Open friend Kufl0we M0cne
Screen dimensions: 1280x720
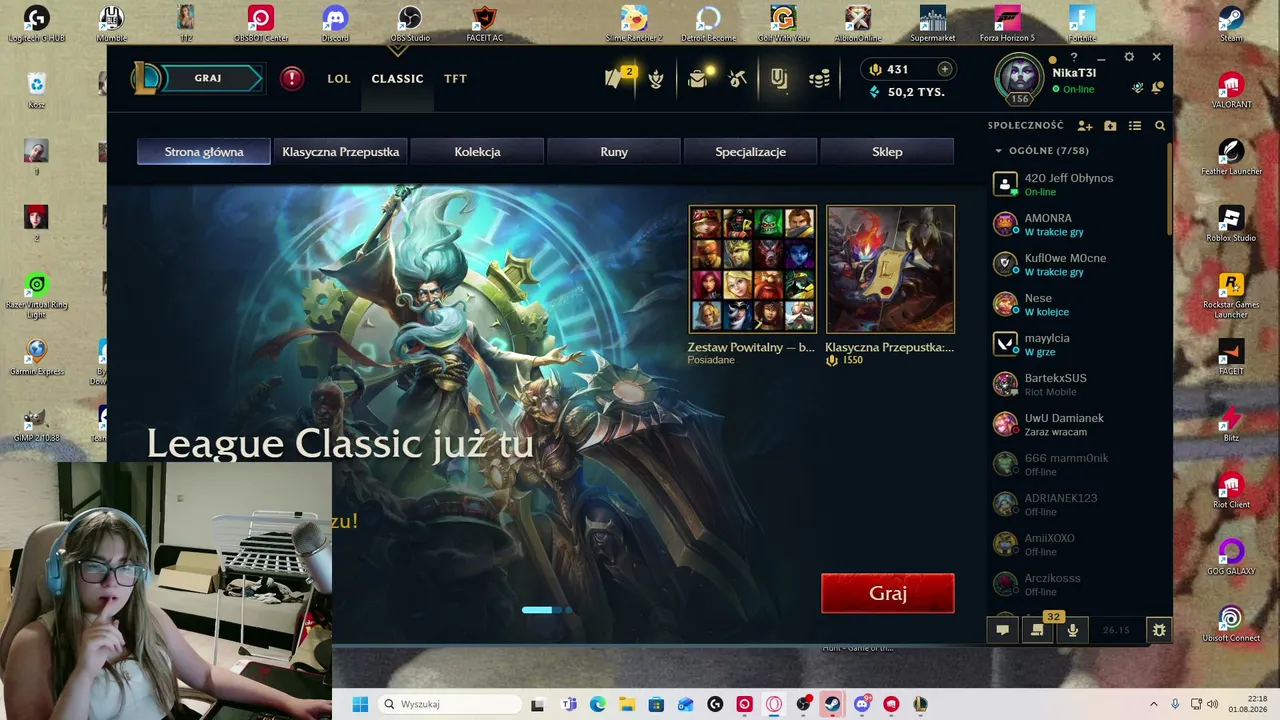(1078, 264)
